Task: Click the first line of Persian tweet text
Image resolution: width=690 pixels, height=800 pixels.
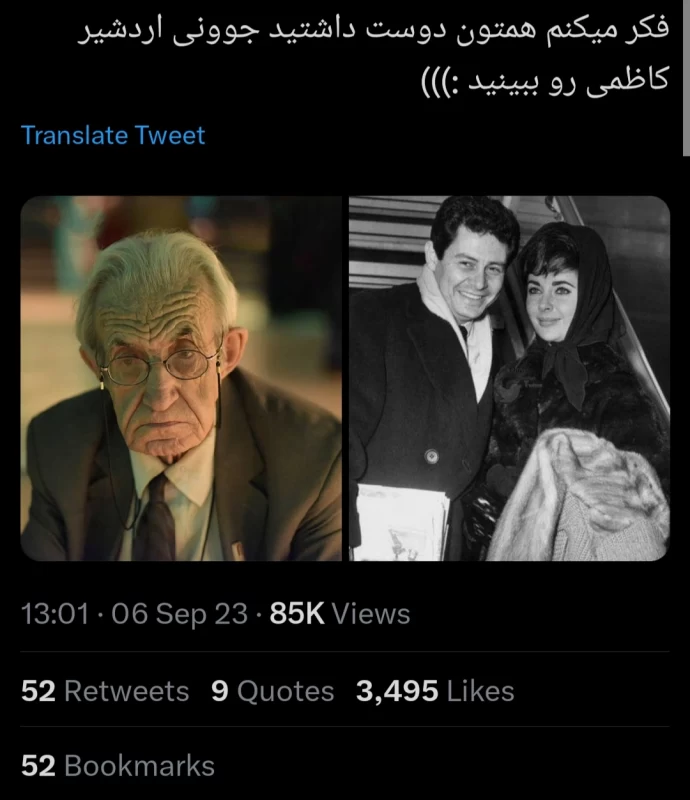Action: click(x=373, y=31)
